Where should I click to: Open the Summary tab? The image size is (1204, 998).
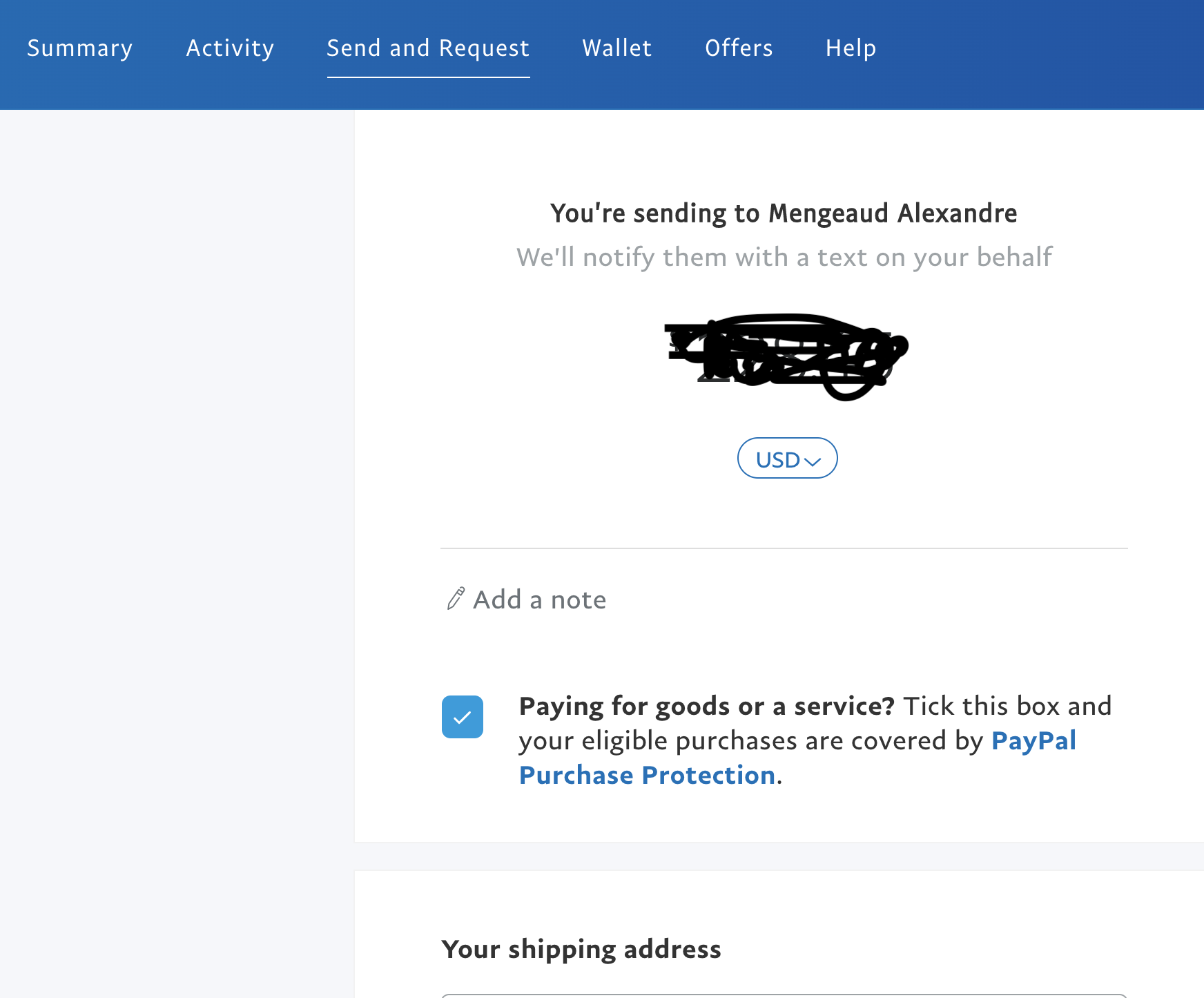(79, 48)
